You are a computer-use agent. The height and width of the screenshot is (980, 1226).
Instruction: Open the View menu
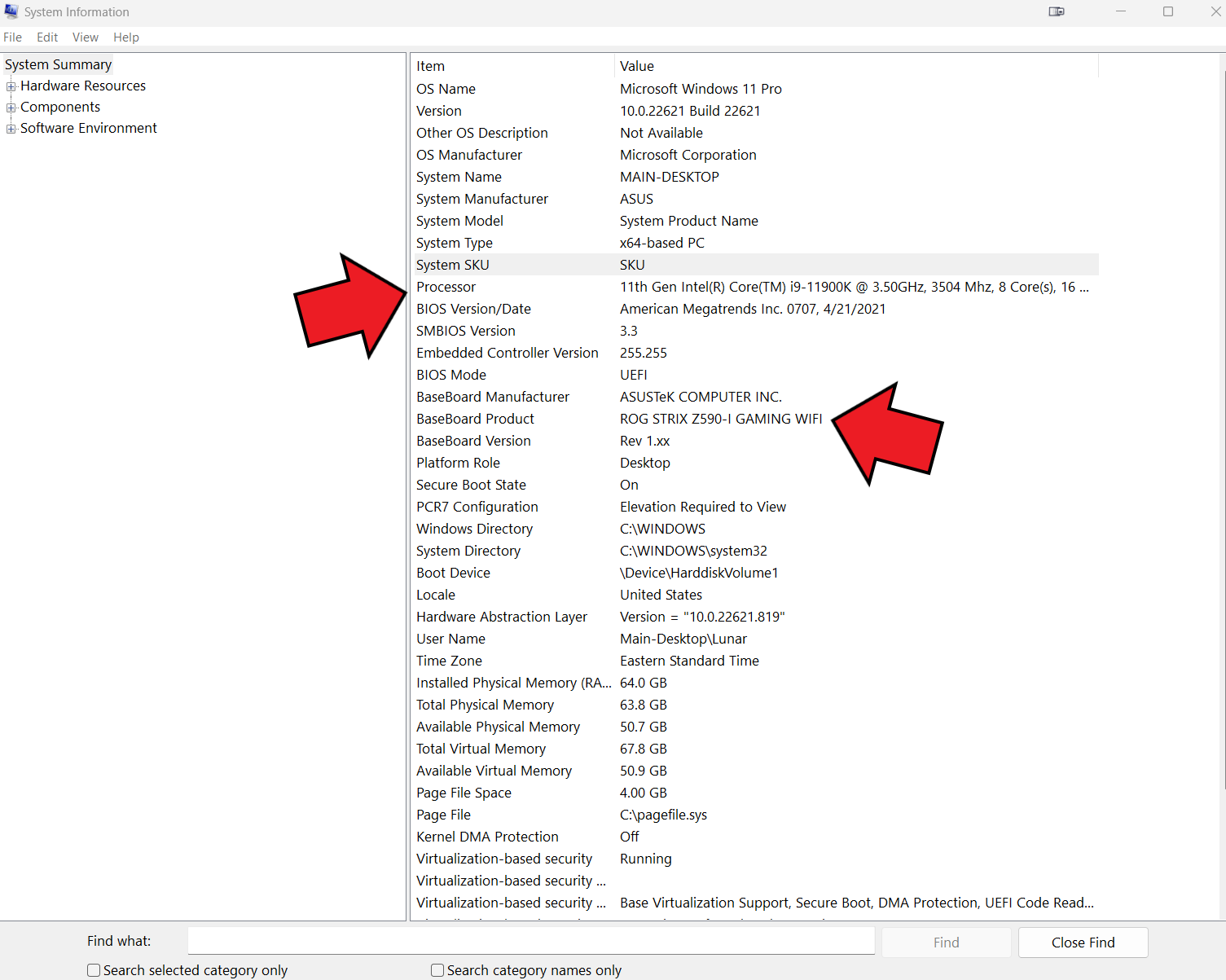[x=86, y=37]
